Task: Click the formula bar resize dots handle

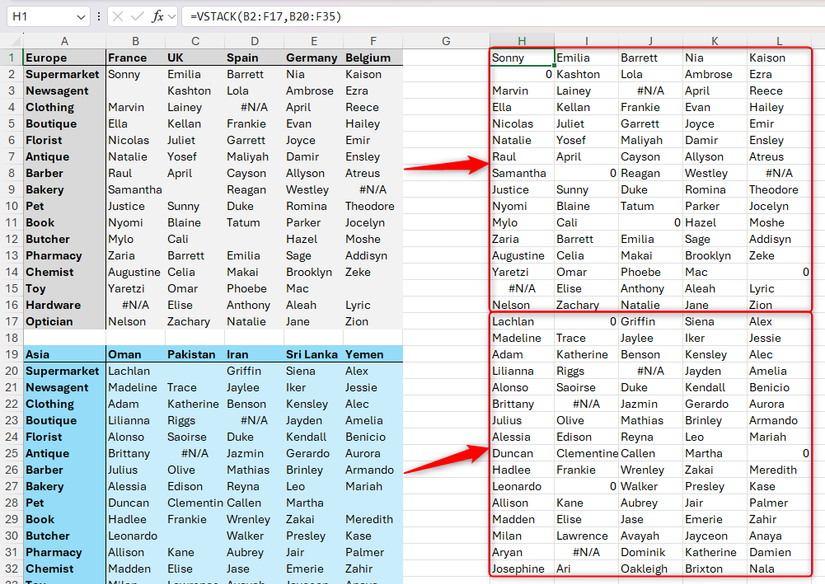Action: [98, 17]
